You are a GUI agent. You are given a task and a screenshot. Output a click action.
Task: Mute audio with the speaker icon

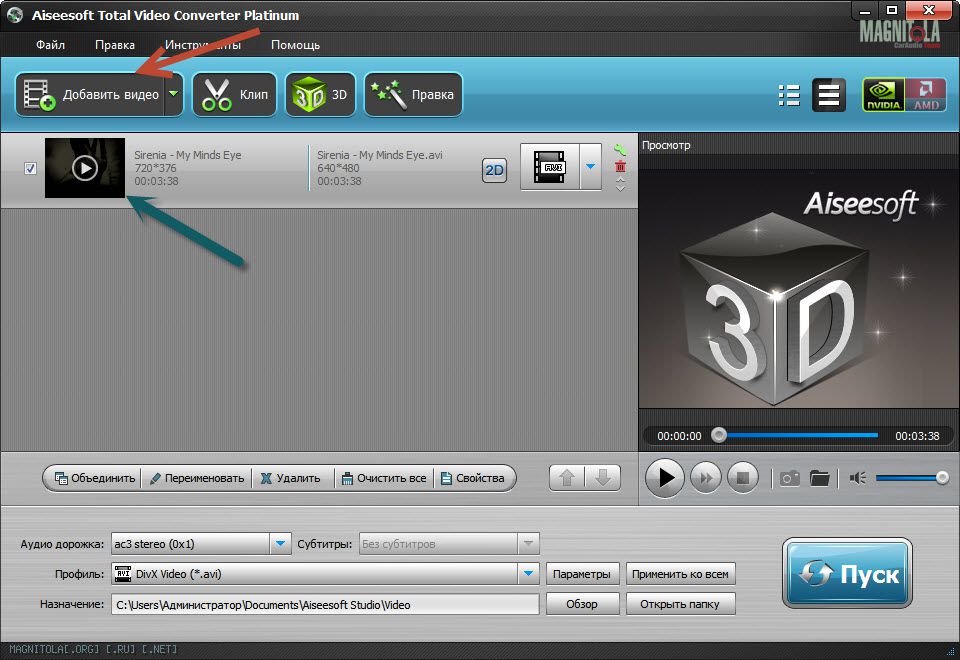(857, 478)
